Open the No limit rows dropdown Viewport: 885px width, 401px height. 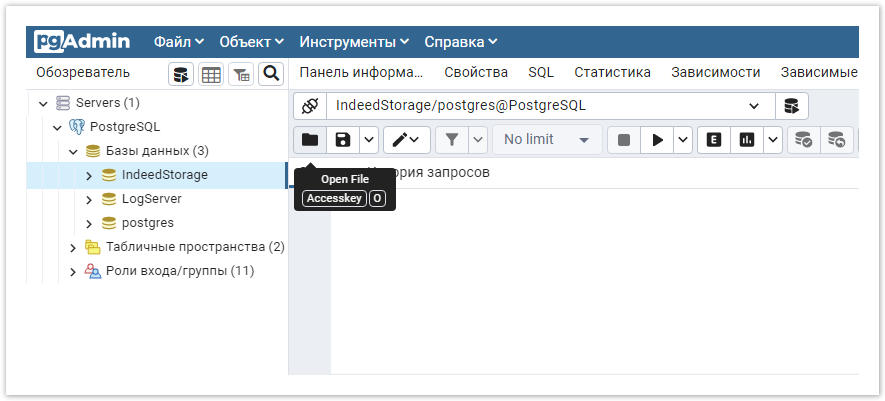546,140
